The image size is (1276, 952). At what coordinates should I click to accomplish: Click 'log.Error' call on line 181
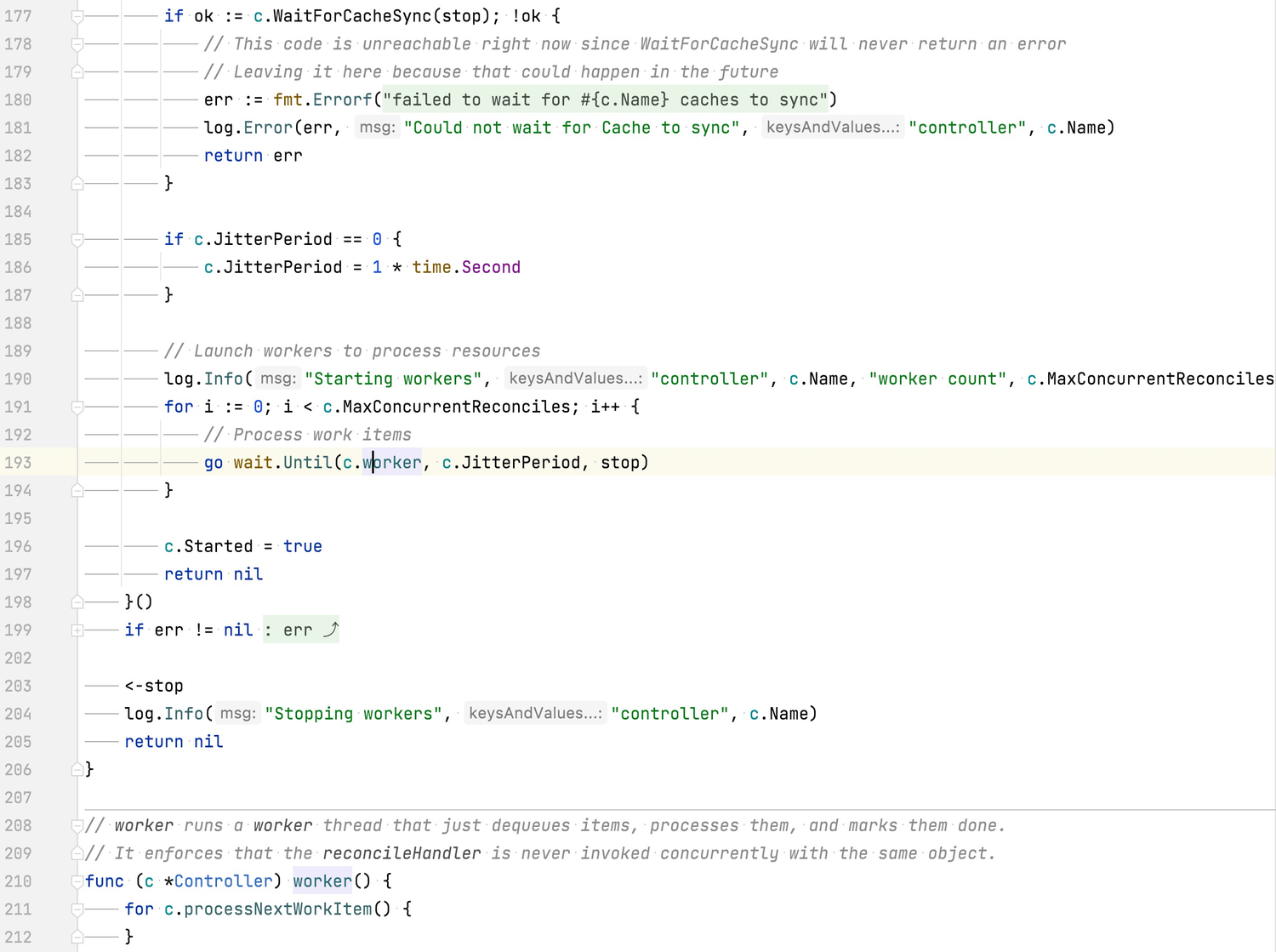pos(248,128)
